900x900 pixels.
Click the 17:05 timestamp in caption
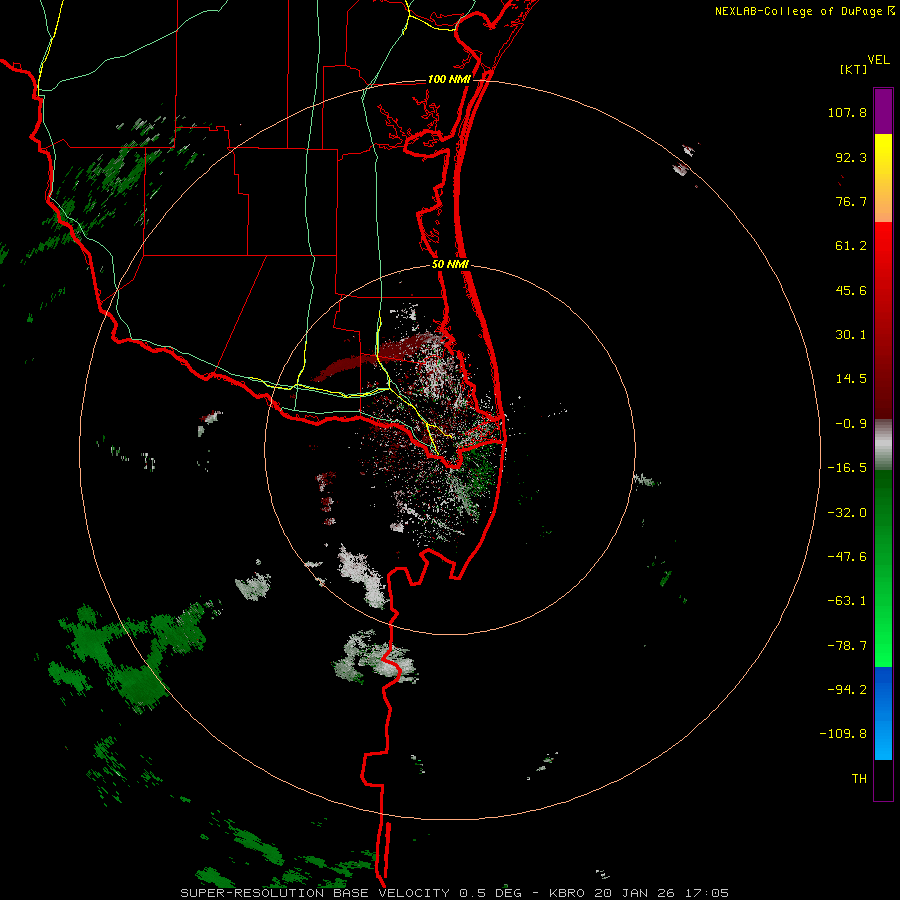[x=708, y=893]
